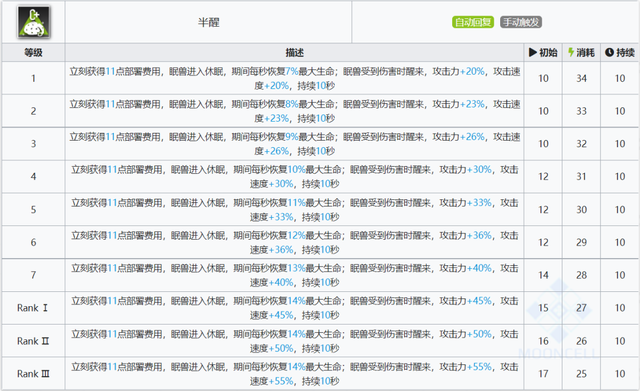Click the lightning icon beside 消耗
The width and height of the screenshot is (640, 391).
click(x=571, y=52)
